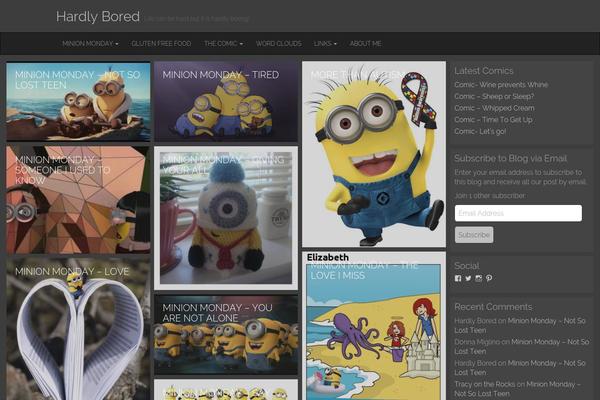Click the Subscribe button
This screenshot has width=600, height=400.
coord(474,235)
